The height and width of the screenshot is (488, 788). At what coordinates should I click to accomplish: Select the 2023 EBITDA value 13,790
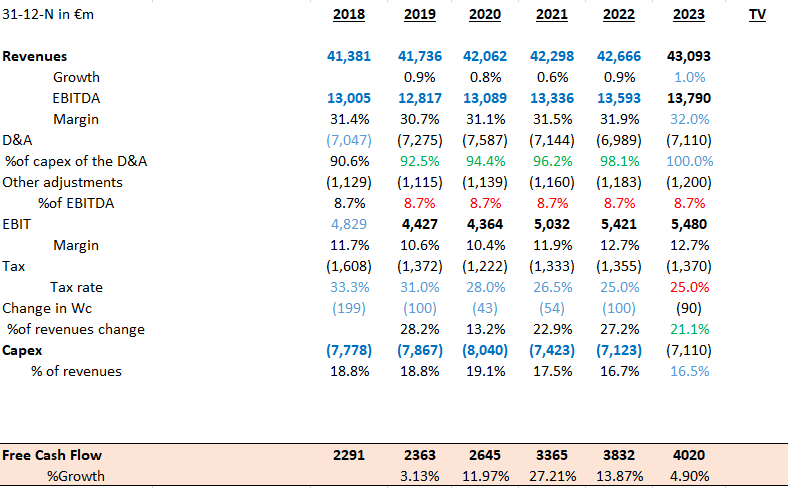pyautogui.click(x=688, y=99)
